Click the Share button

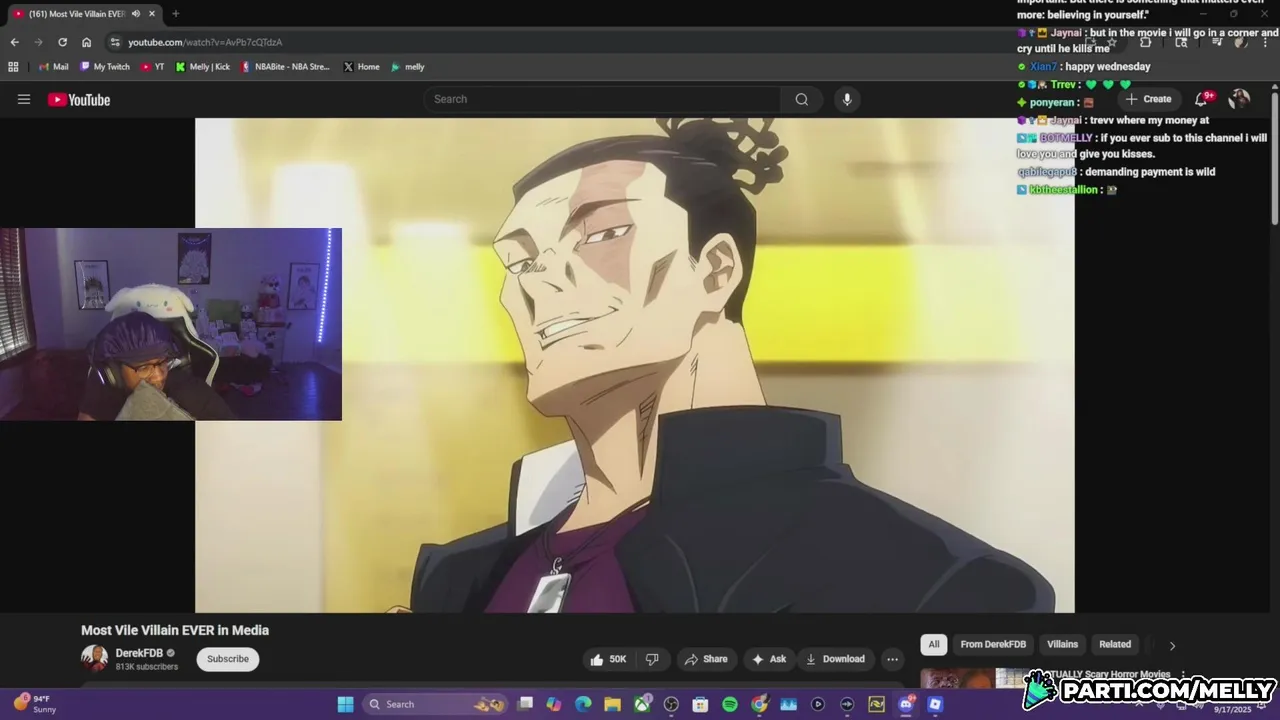tap(706, 659)
